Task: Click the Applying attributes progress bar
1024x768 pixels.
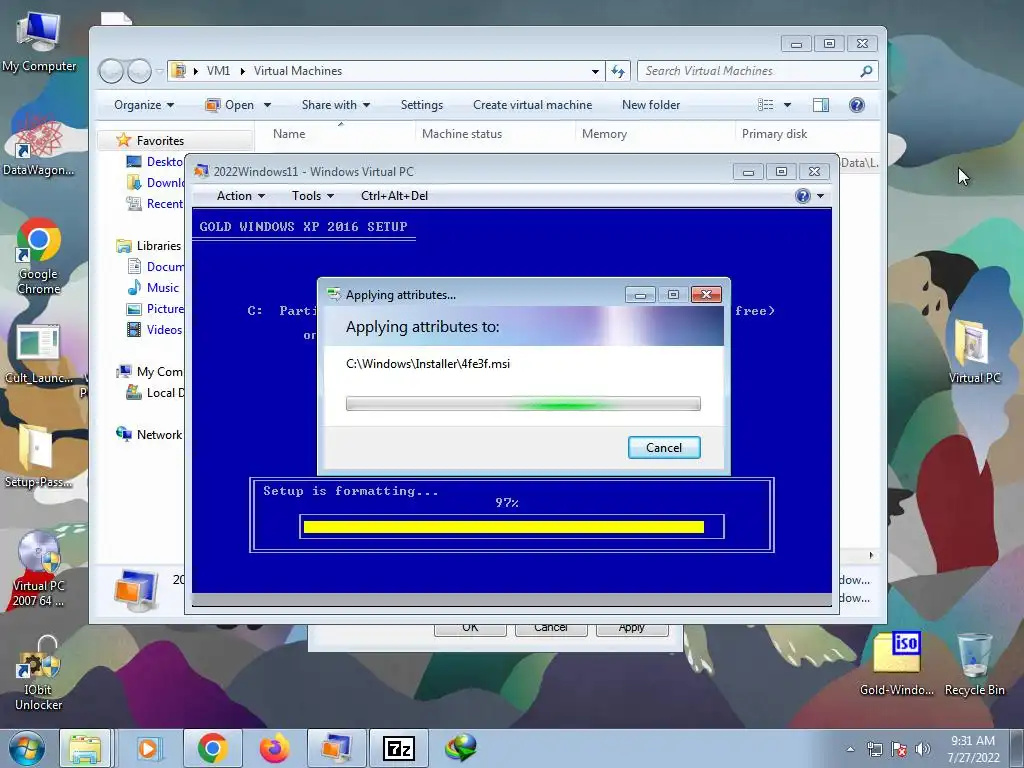Action: point(523,404)
